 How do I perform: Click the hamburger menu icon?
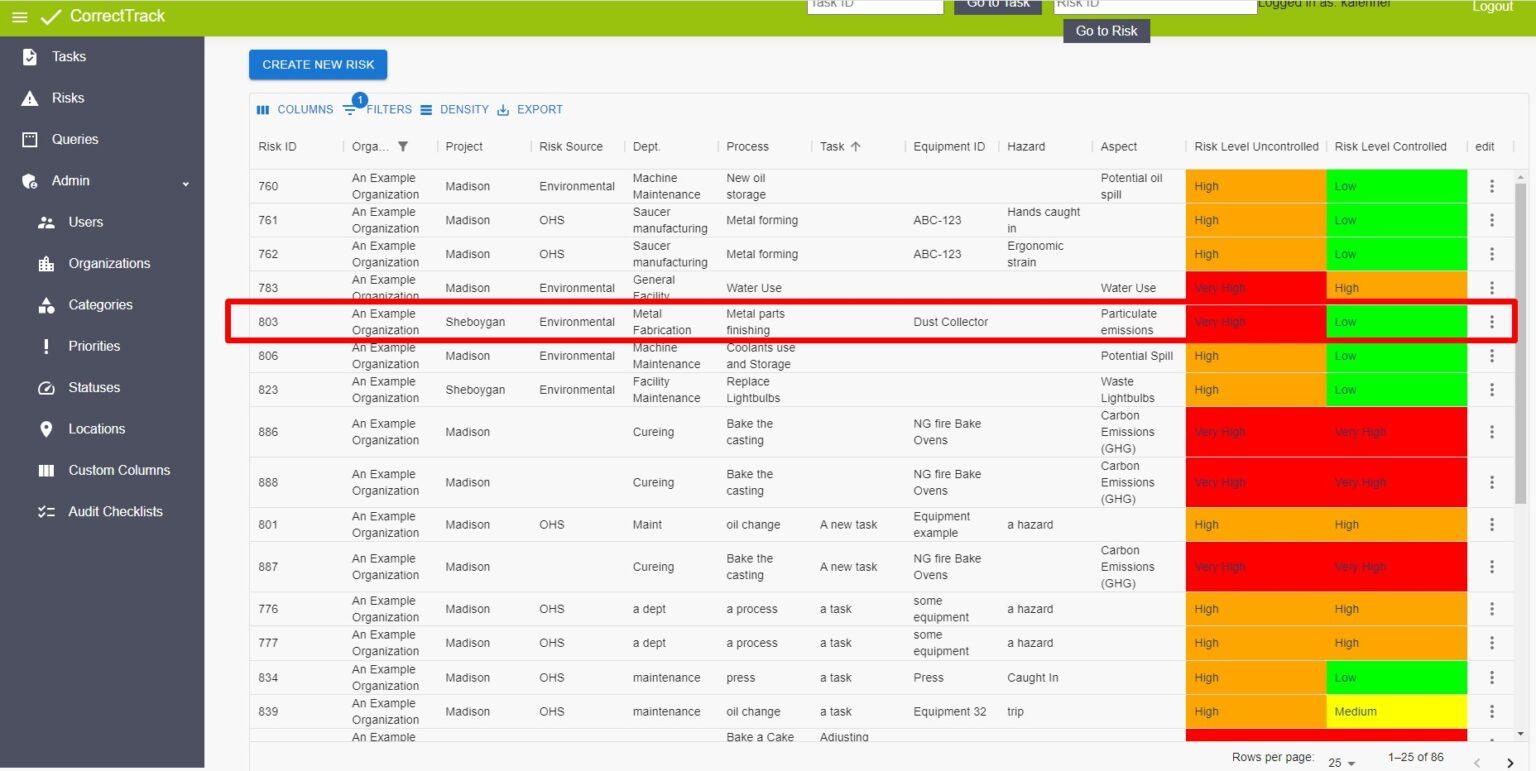[19, 17]
